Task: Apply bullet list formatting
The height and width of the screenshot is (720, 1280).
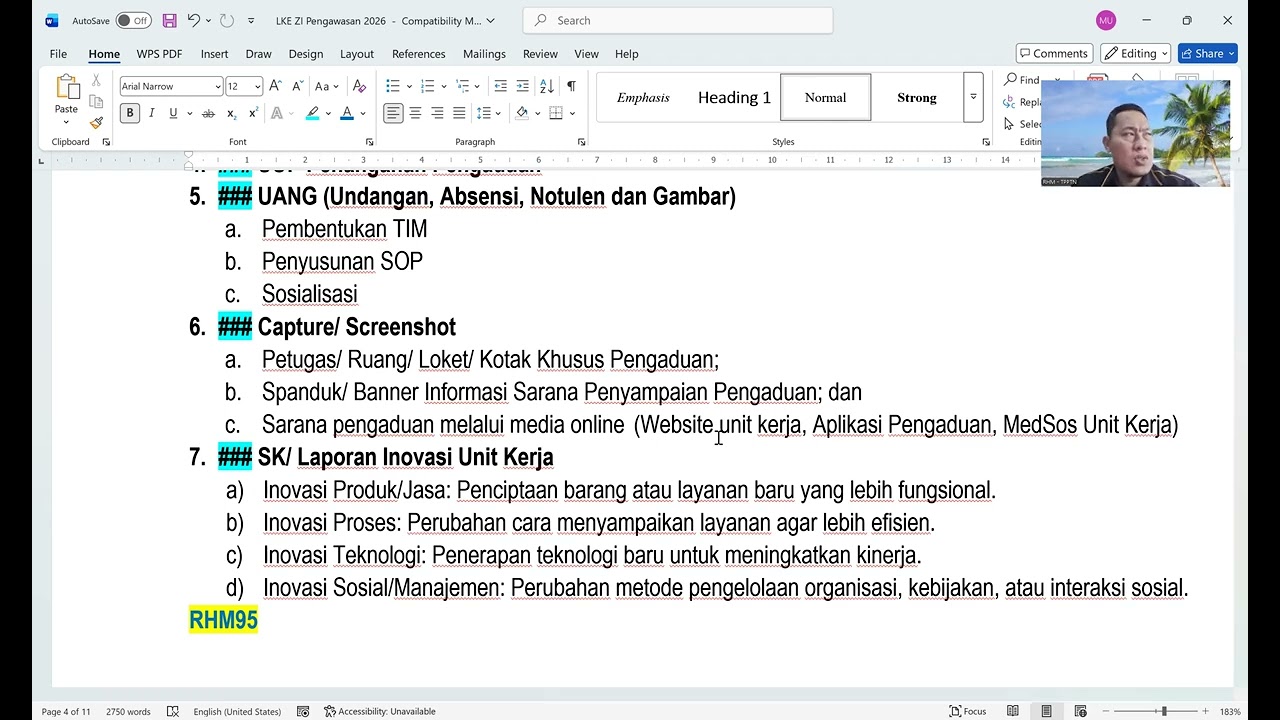Action: click(393, 86)
